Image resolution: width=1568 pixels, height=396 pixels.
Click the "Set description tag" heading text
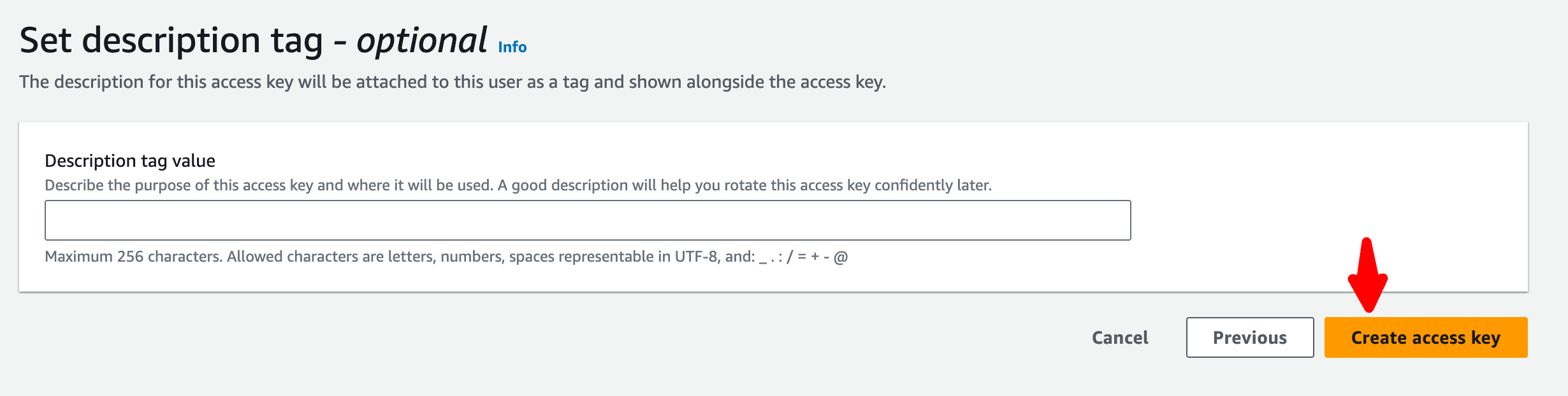tap(171, 41)
